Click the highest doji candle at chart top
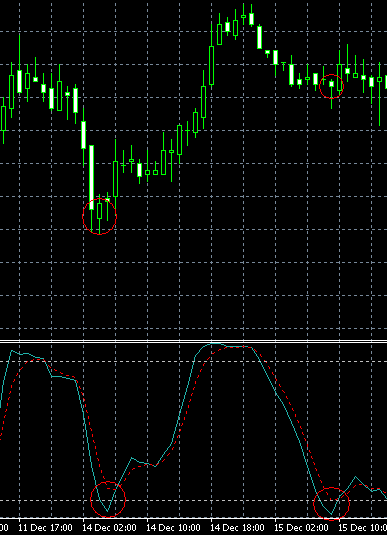The width and height of the screenshot is (387, 535). coord(244,16)
